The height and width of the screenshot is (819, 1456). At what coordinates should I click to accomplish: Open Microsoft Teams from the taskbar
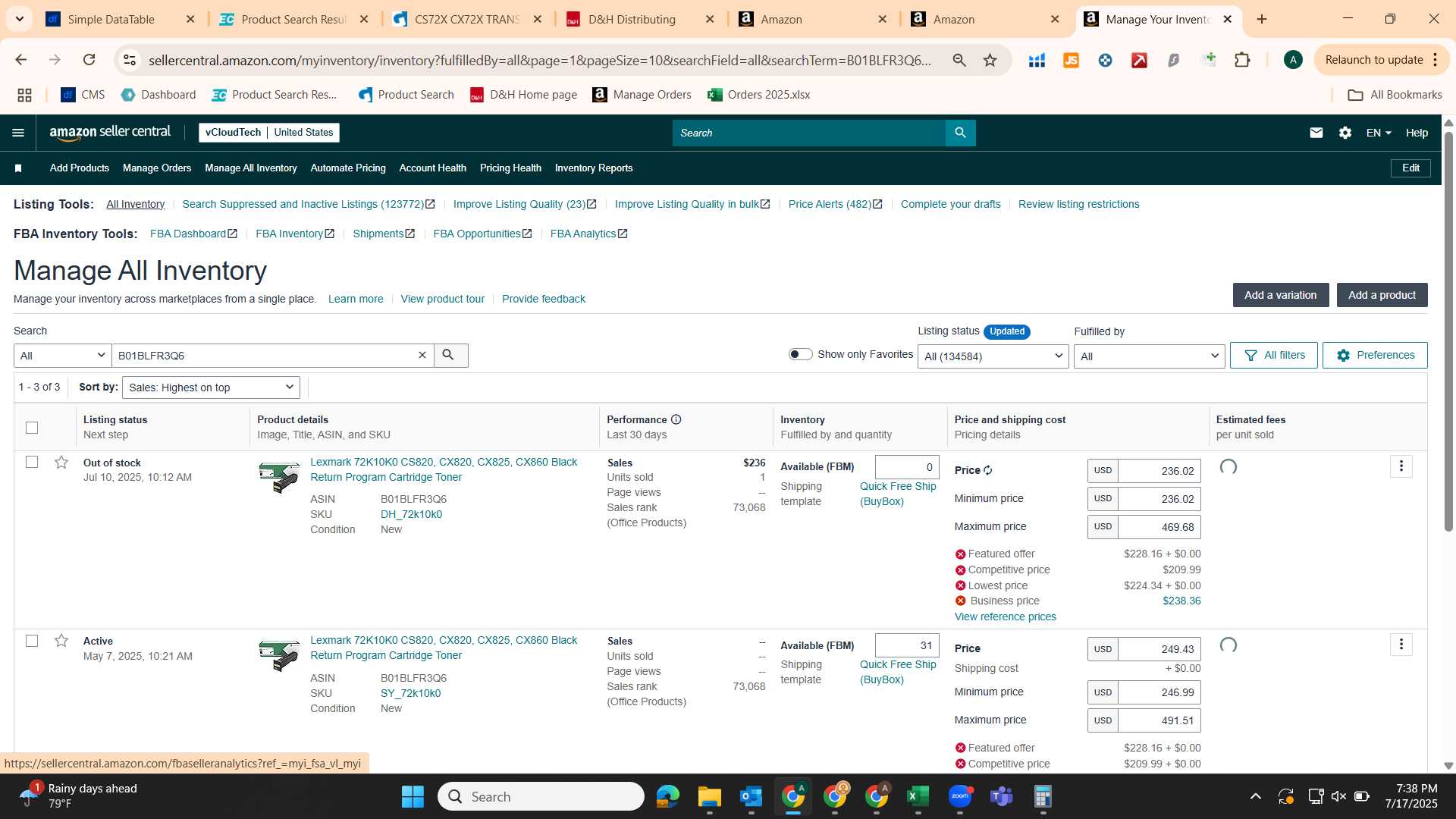(1002, 796)
